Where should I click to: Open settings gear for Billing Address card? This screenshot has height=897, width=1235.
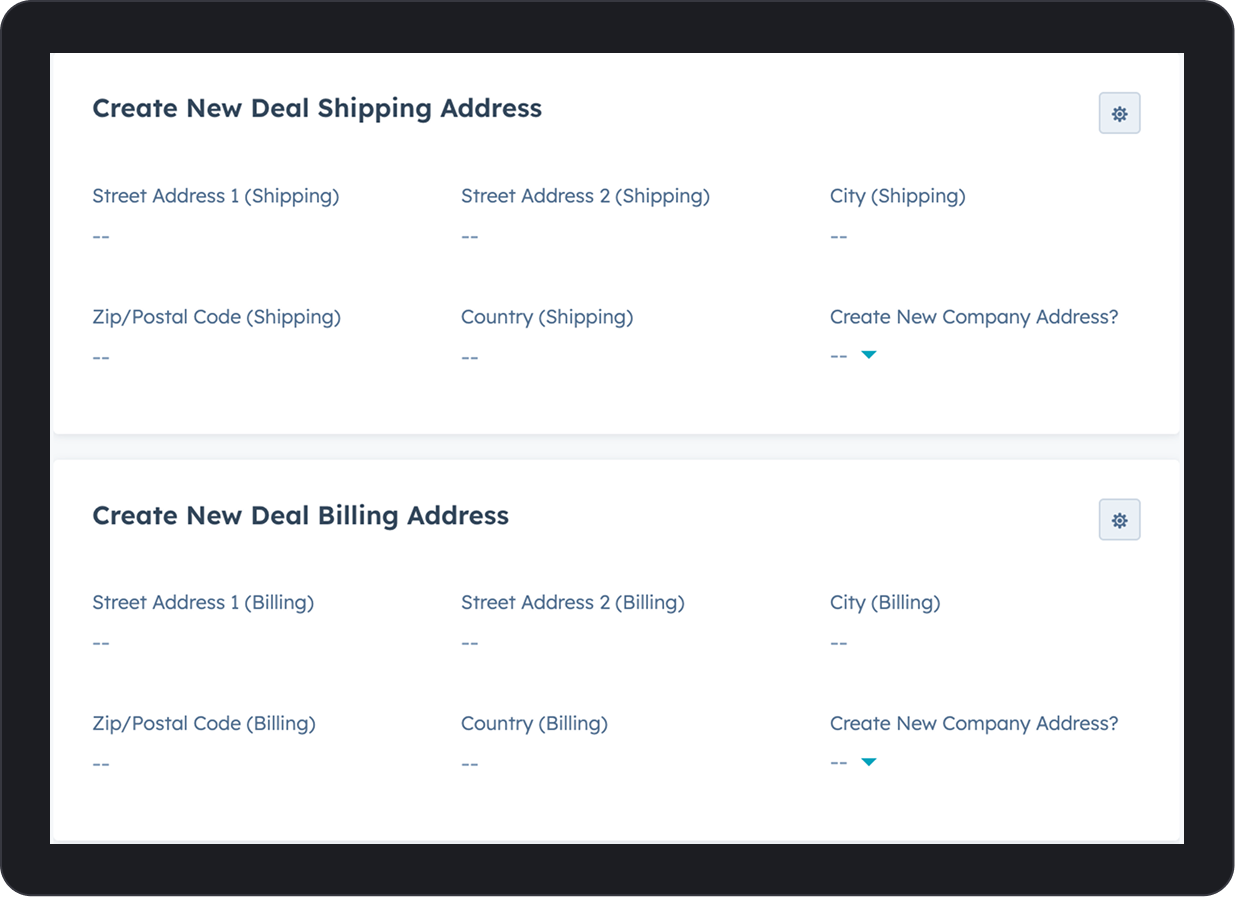point(1119,520)
